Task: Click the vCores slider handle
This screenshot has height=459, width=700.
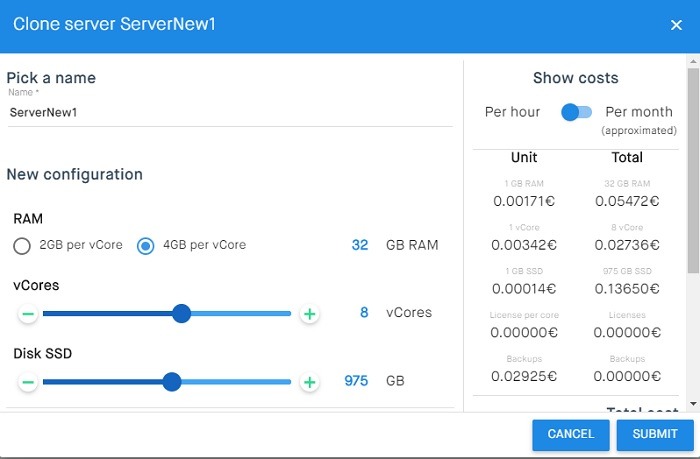Action: (x=181, y=313)
